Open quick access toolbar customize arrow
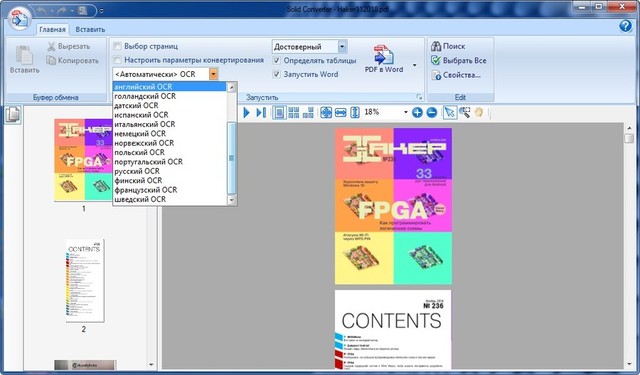This screenshot has height=375, width=640. tap(102, 11)
